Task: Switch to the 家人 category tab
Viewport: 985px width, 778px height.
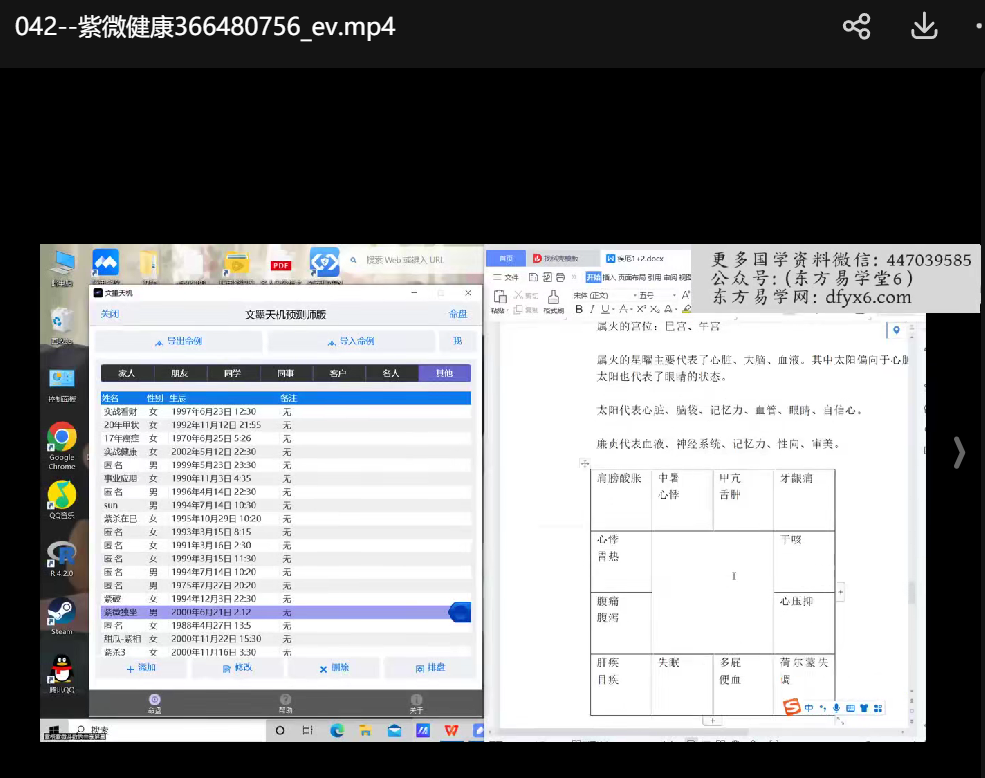Action: (x=126, y=373)
